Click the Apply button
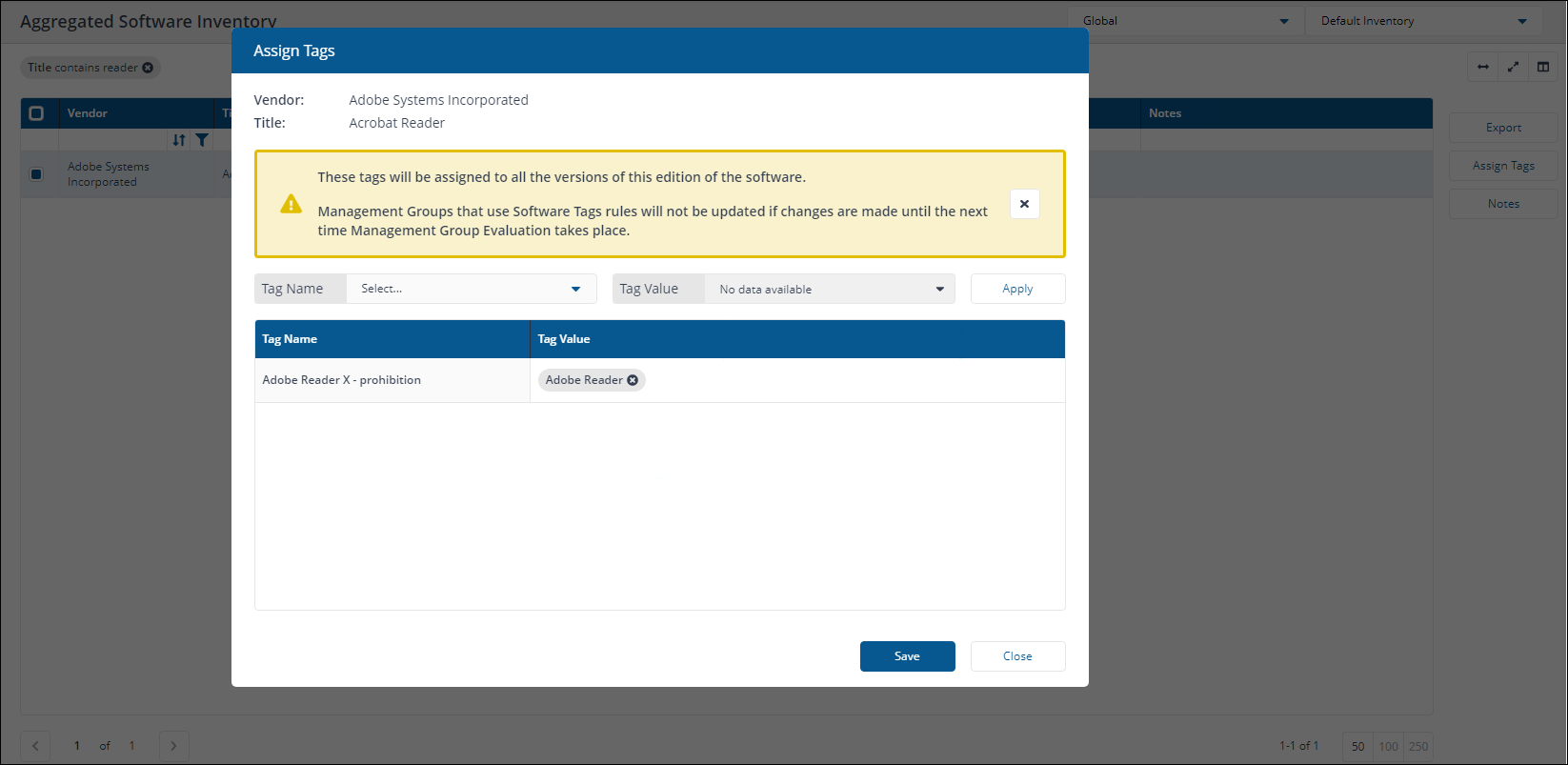The height and width of the screenshot is (765, 1568). (1017, 289)
